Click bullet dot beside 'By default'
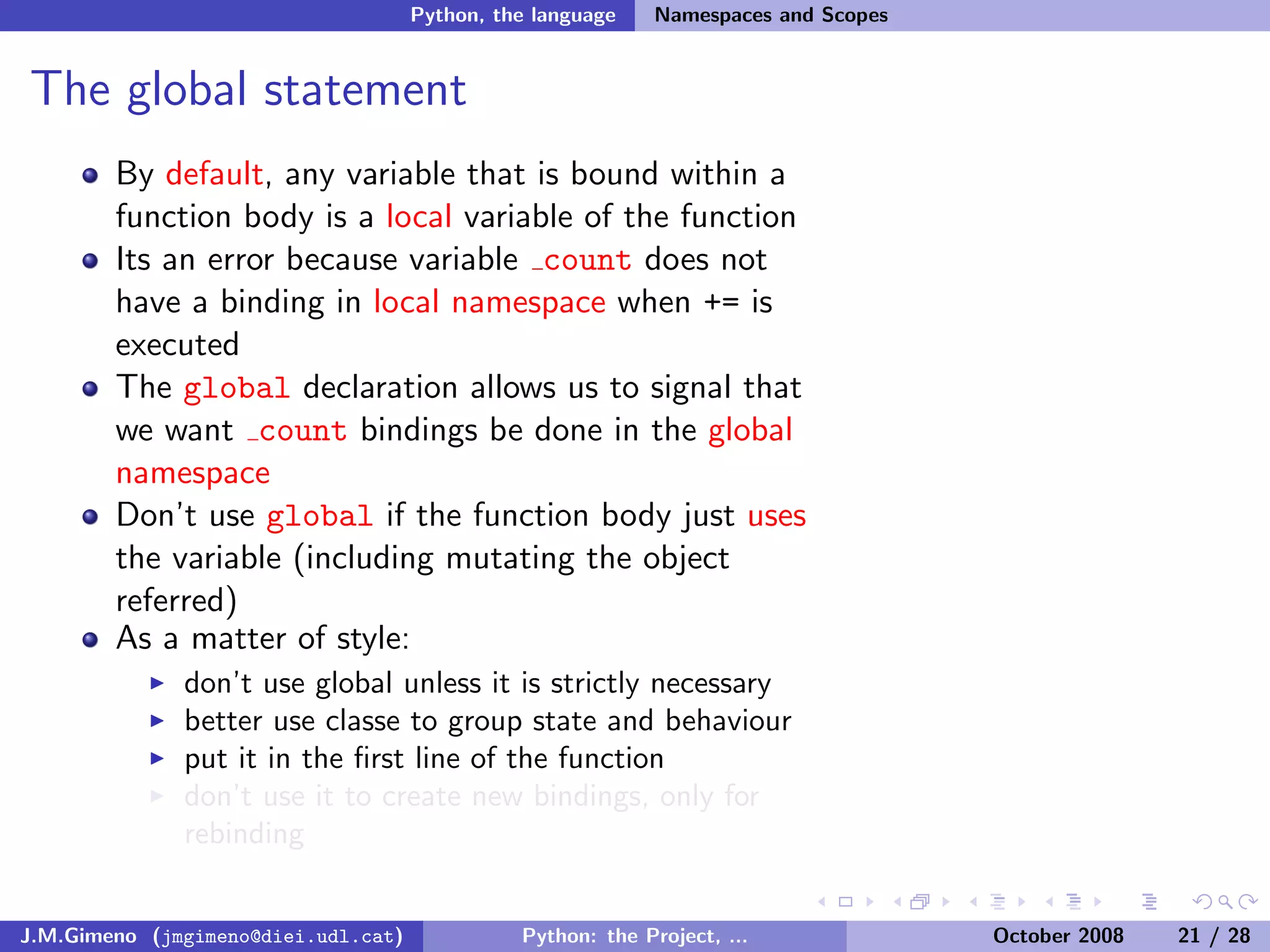 pos(91,175)
